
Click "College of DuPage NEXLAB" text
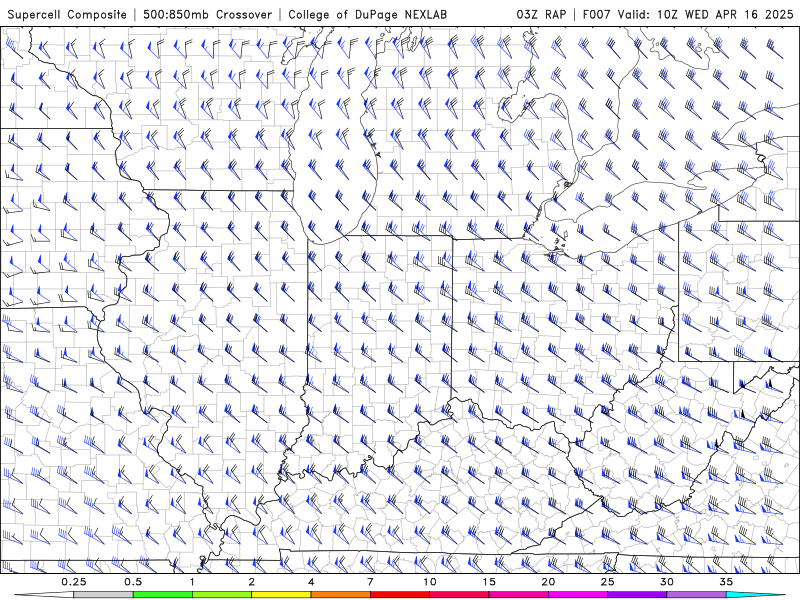click(x=367, y=14)
